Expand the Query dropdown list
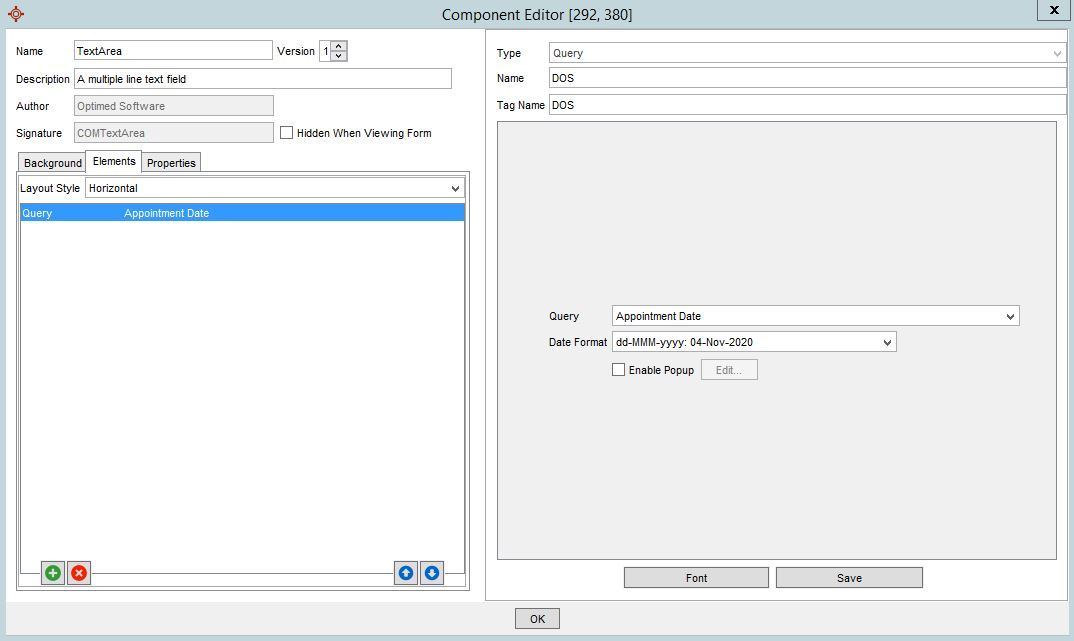This screenshot has width=1074, height=641. pyautogui.click(x=1011, y=316)
